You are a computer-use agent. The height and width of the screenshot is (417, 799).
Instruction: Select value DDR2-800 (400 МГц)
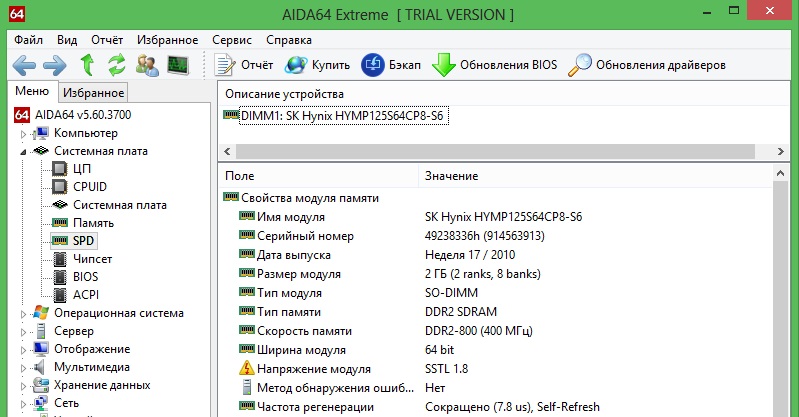point(479,331)
